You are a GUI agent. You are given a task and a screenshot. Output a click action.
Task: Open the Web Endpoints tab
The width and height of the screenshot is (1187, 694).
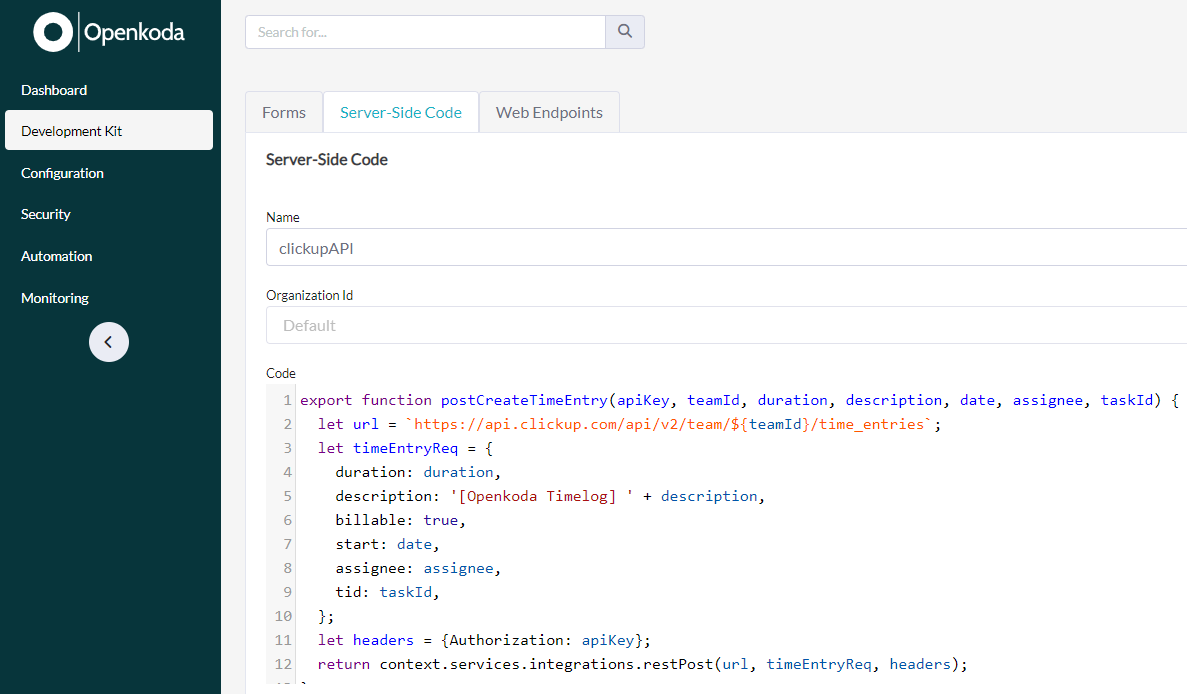point(548,112)
